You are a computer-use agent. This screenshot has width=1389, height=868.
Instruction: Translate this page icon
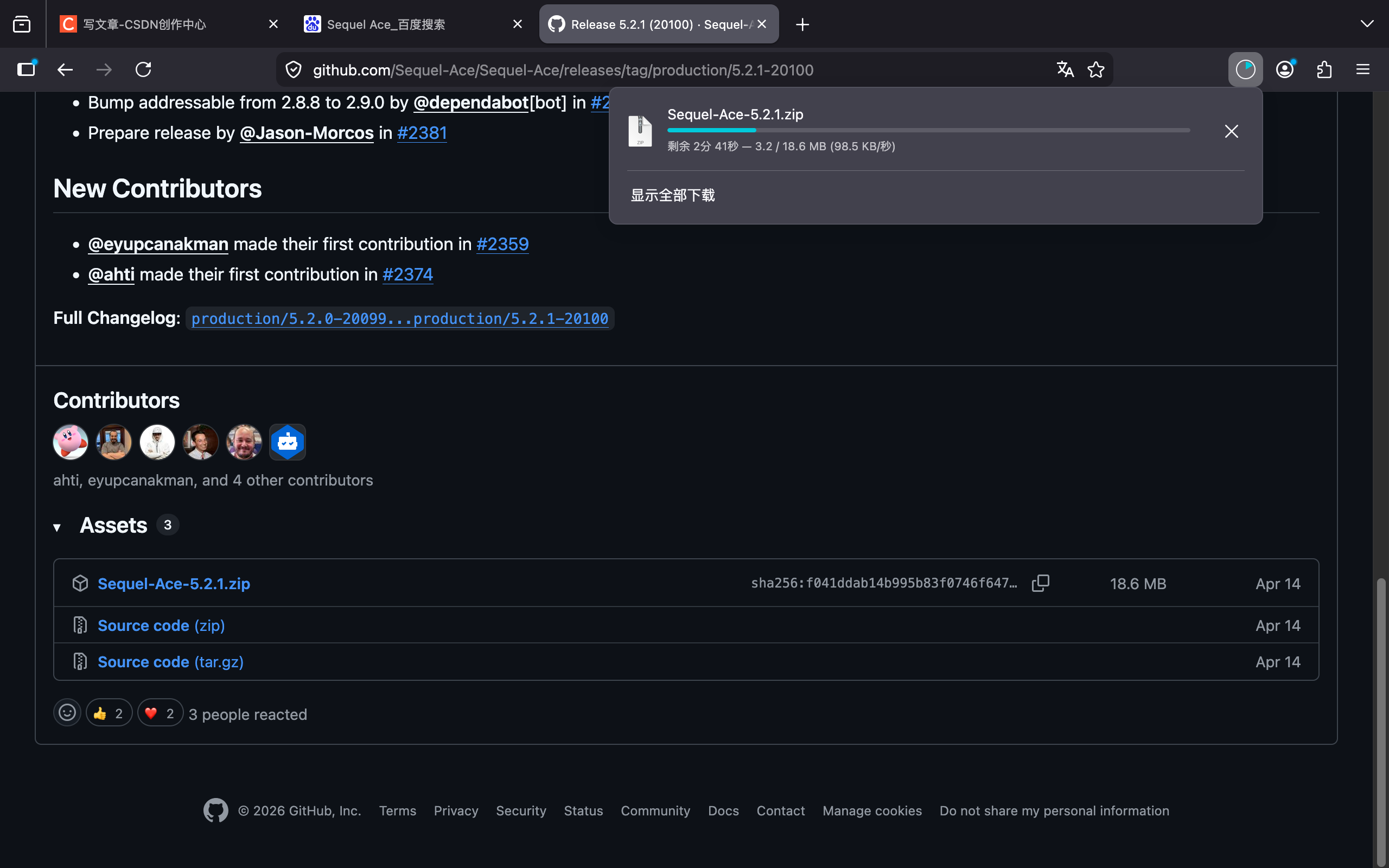(1065, 69)
